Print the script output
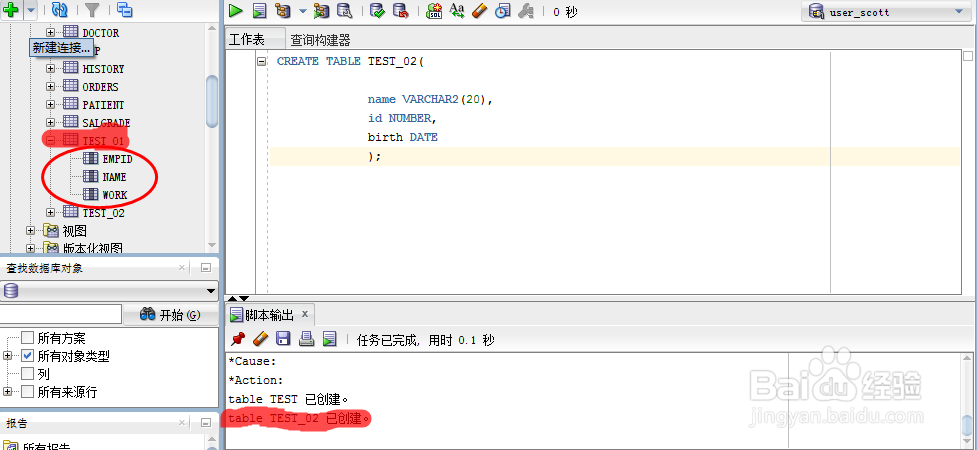 tap(307, 339)
